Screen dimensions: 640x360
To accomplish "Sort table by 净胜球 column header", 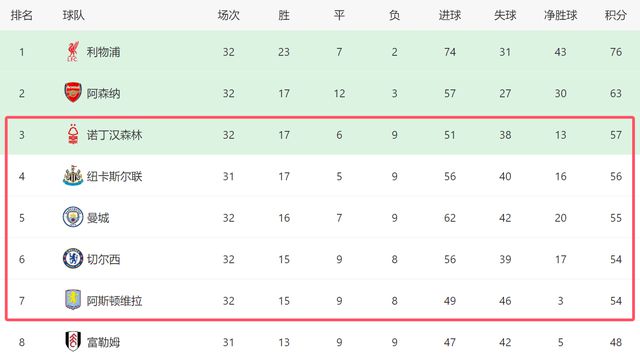I will click(560, 16).
